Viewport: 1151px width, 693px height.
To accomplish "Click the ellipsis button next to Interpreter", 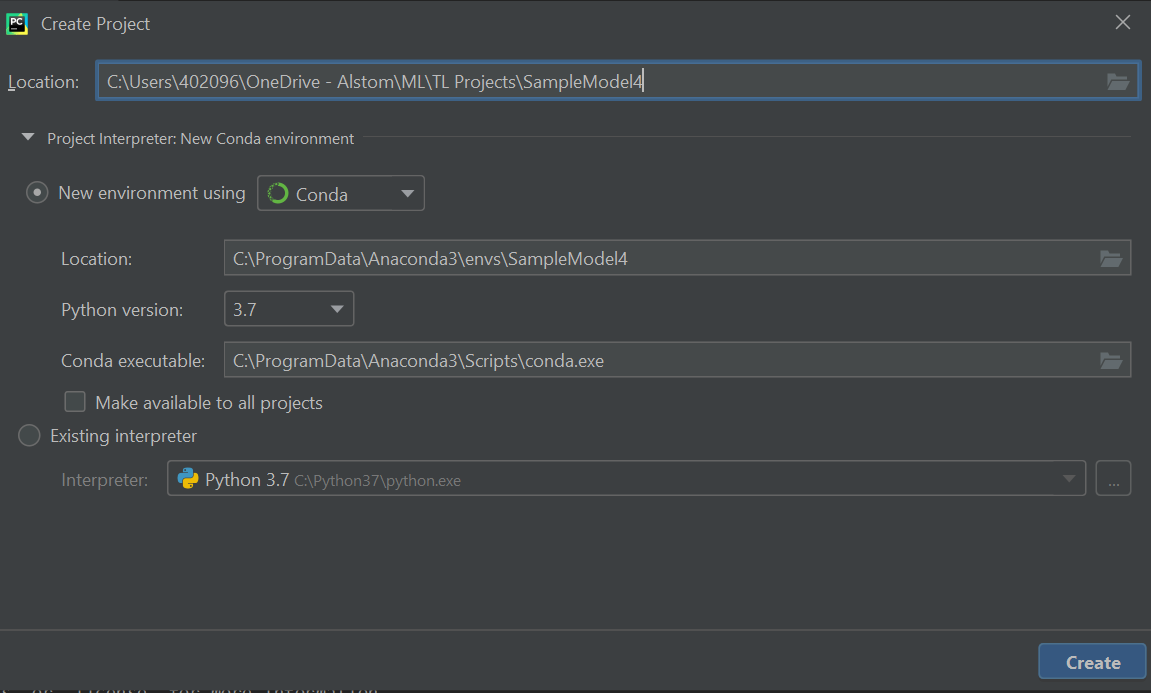I will [1113, 479].
